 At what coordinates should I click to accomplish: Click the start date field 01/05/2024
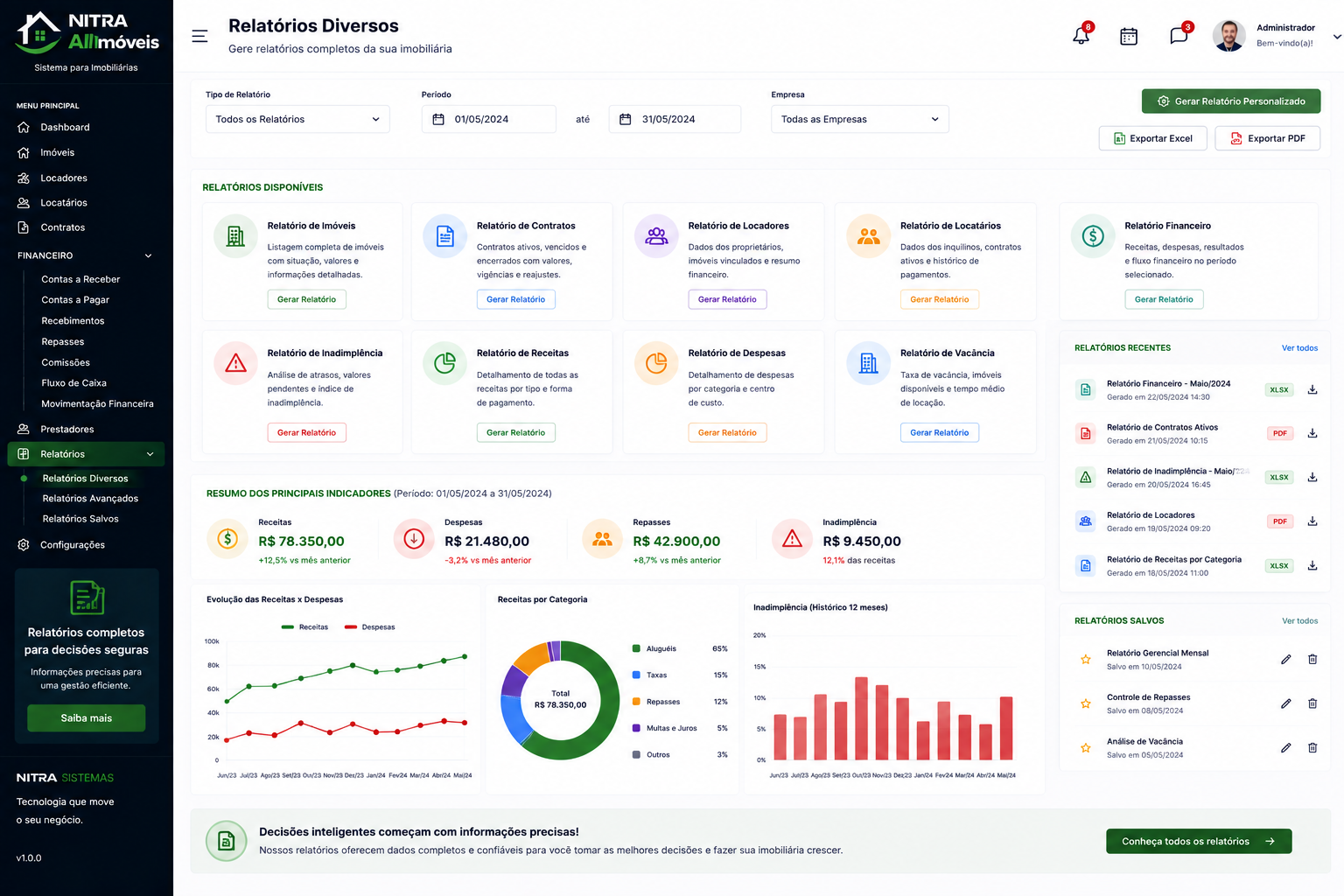[x=488, y=119]
